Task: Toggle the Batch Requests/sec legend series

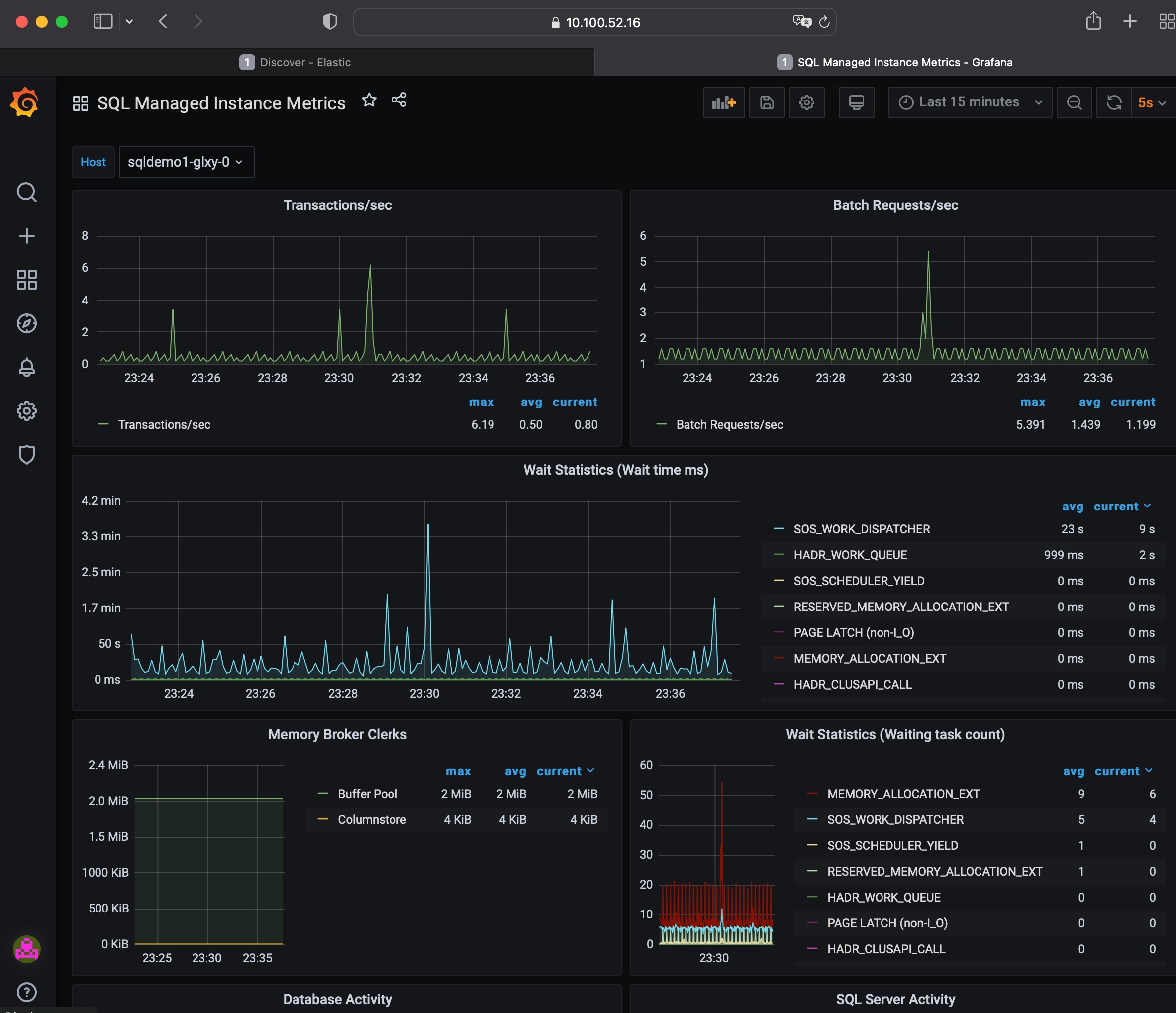Action: pos(729,424)
